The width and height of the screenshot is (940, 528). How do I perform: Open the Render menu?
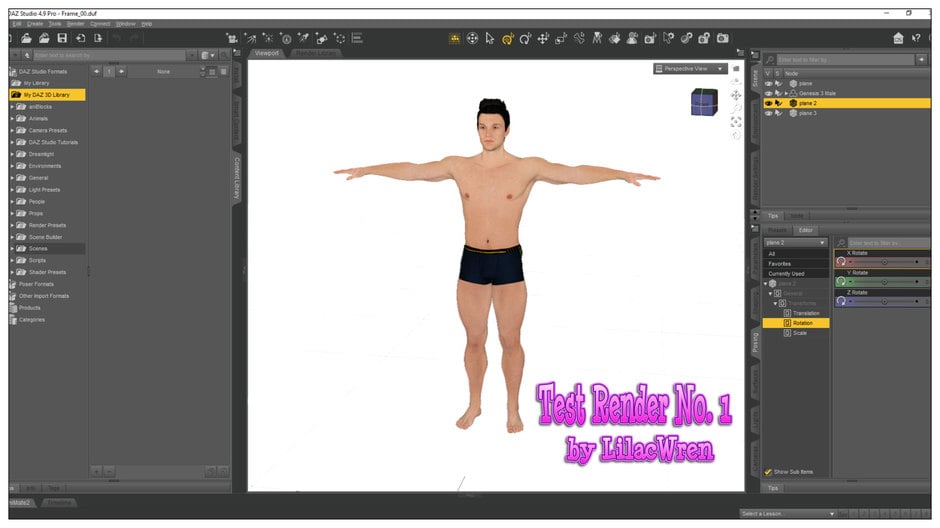(76, 23)
